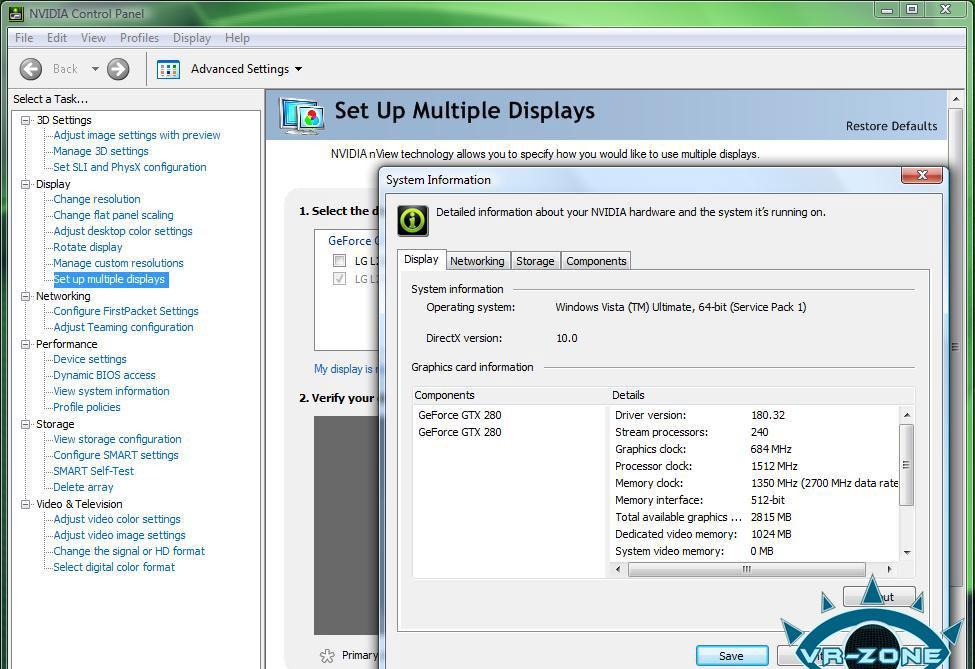Screen dimensions: 975x669
Task: Click the 'My display is' link
Action: tap(344, 369)
